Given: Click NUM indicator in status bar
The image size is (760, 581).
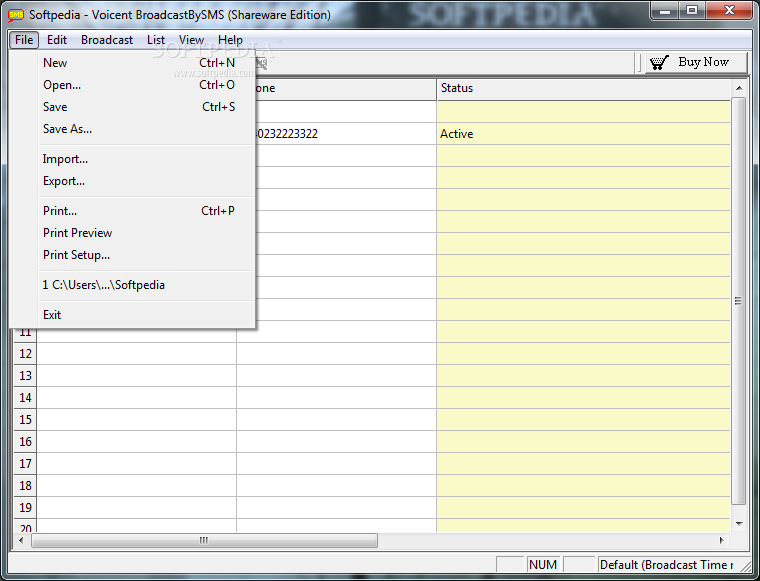Looking at the screenshot, I should 543,565.
